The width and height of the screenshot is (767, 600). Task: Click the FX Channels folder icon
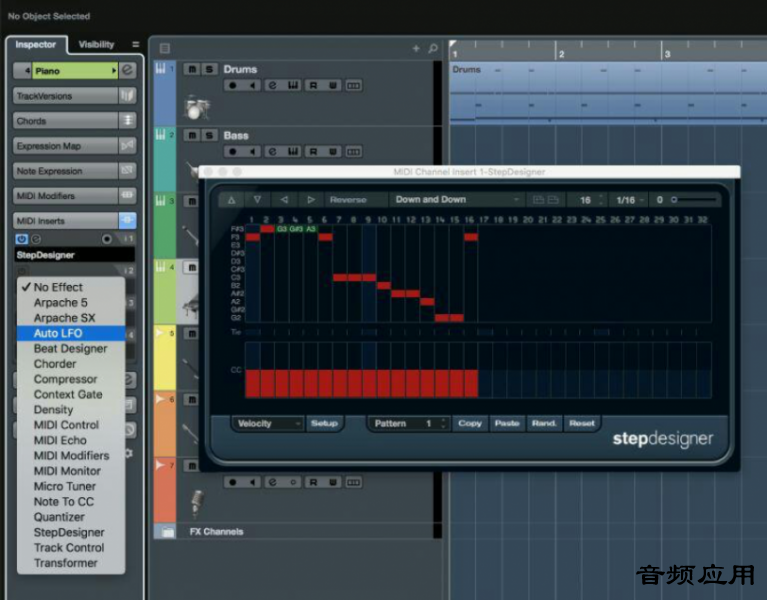coord(168,532)
